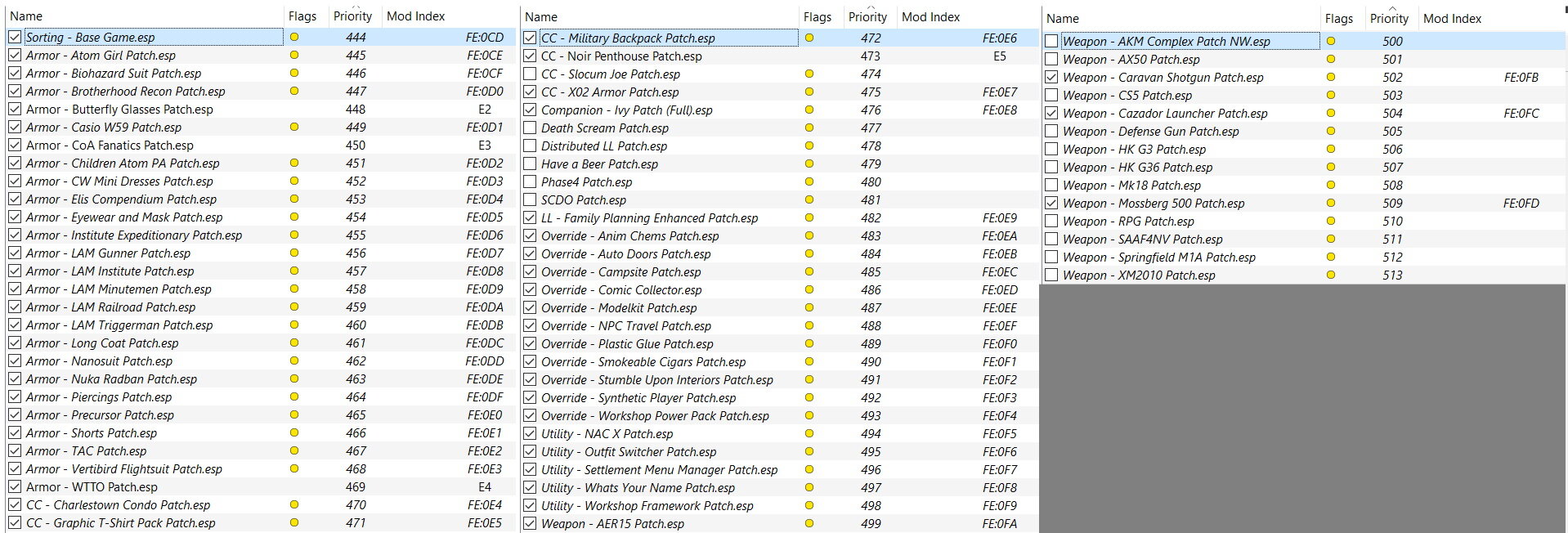Screen dimensions: 1568x533
Task: Click priority value 460 cell
Action: point(356,325)
